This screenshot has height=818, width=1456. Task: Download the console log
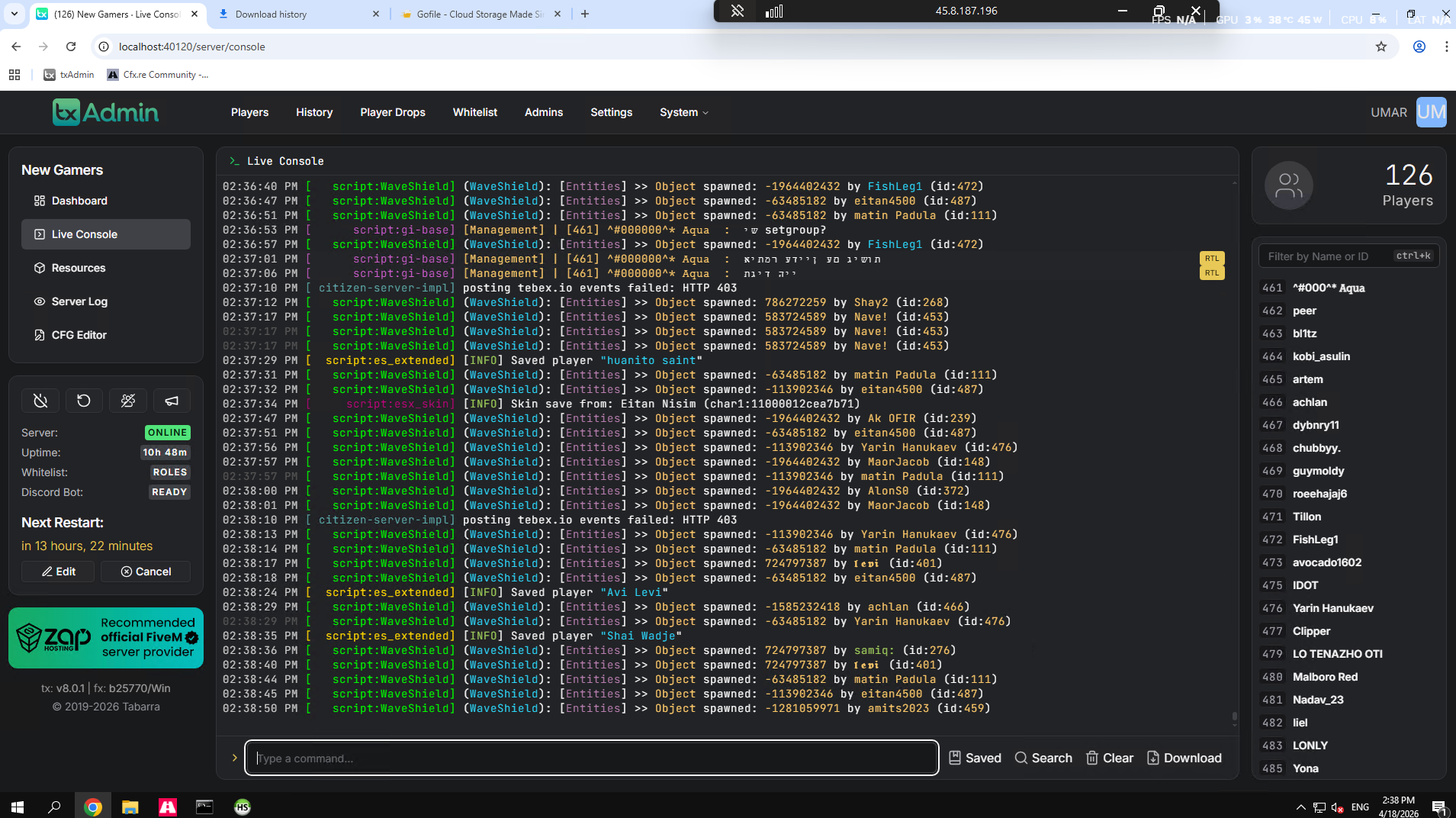pos(1184,758)
